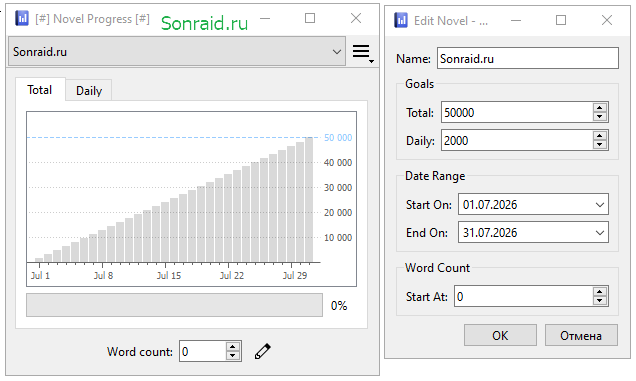Increase the Total goal with up arrow
Screen dimensions: 636x381
pyautogui.click(x=599, y=108)
